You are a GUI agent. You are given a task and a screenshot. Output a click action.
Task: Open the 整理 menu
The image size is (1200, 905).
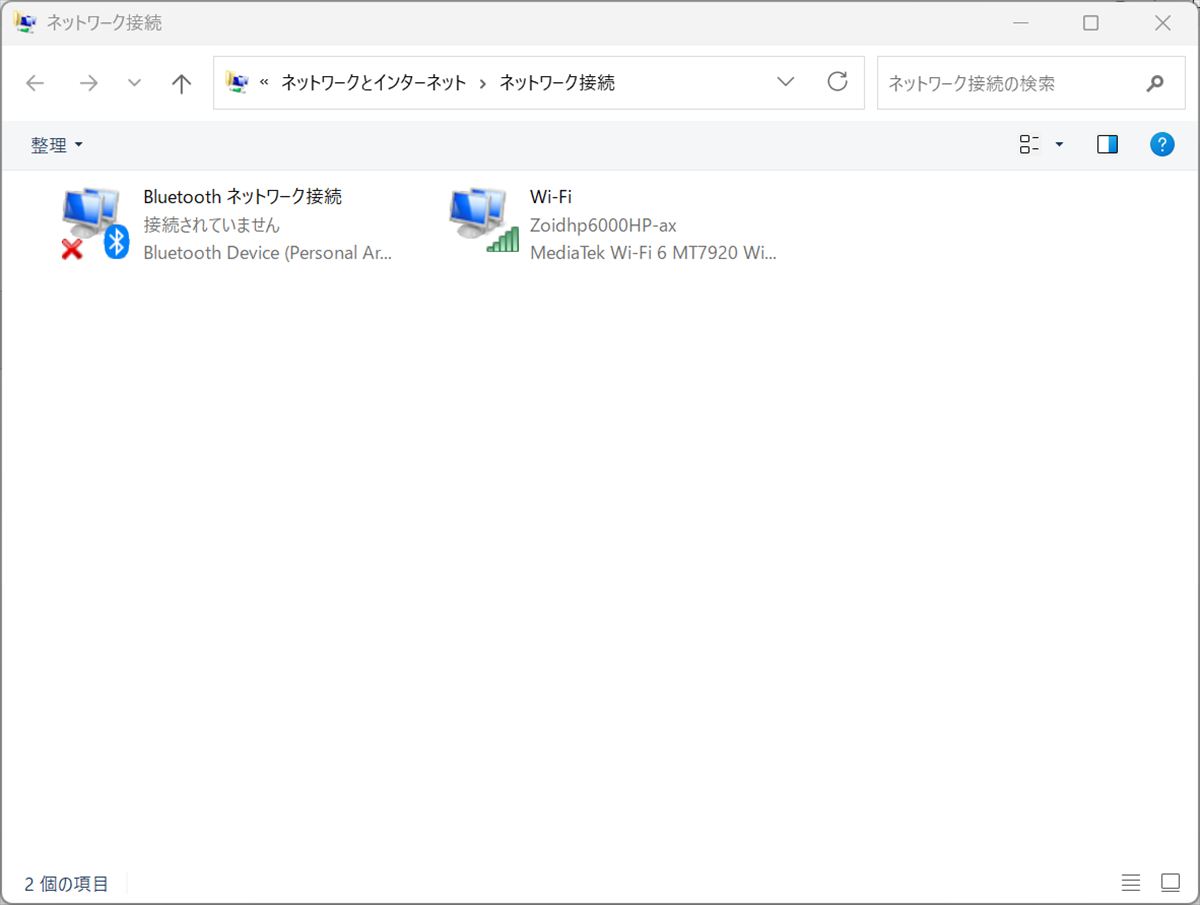point(56,145)
